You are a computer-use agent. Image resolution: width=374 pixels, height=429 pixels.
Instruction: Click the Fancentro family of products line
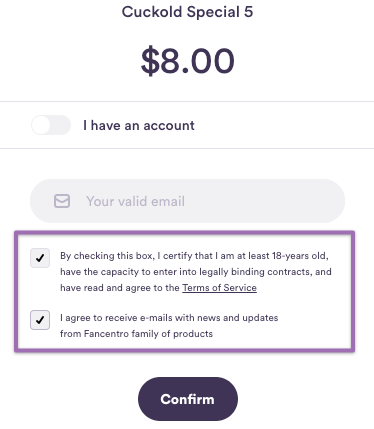pos(136,334)
